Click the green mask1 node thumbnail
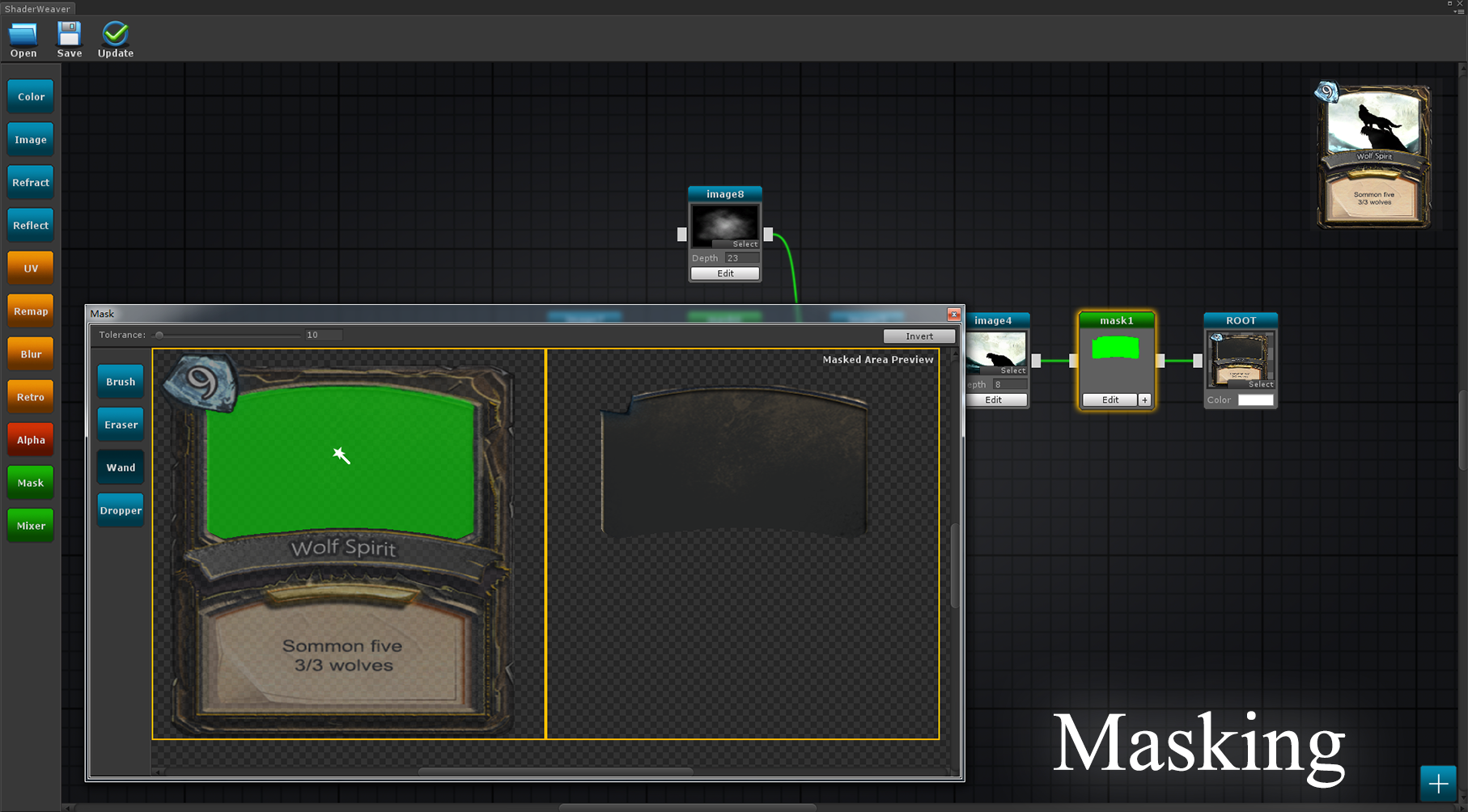This screenshot has height=812, width=1468. (1115, 348)
